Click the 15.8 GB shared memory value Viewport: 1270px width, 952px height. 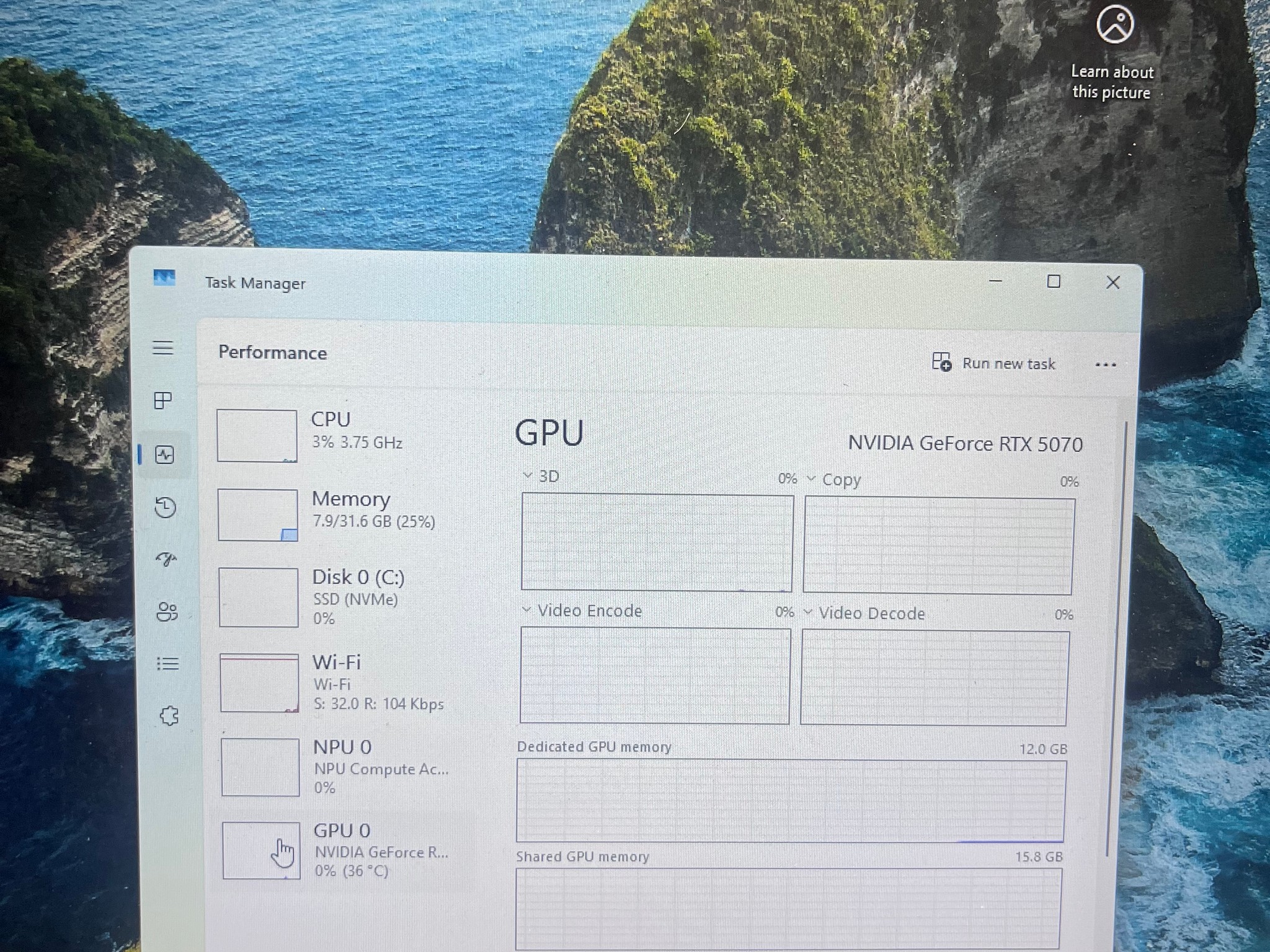[x=1039, y=857]
